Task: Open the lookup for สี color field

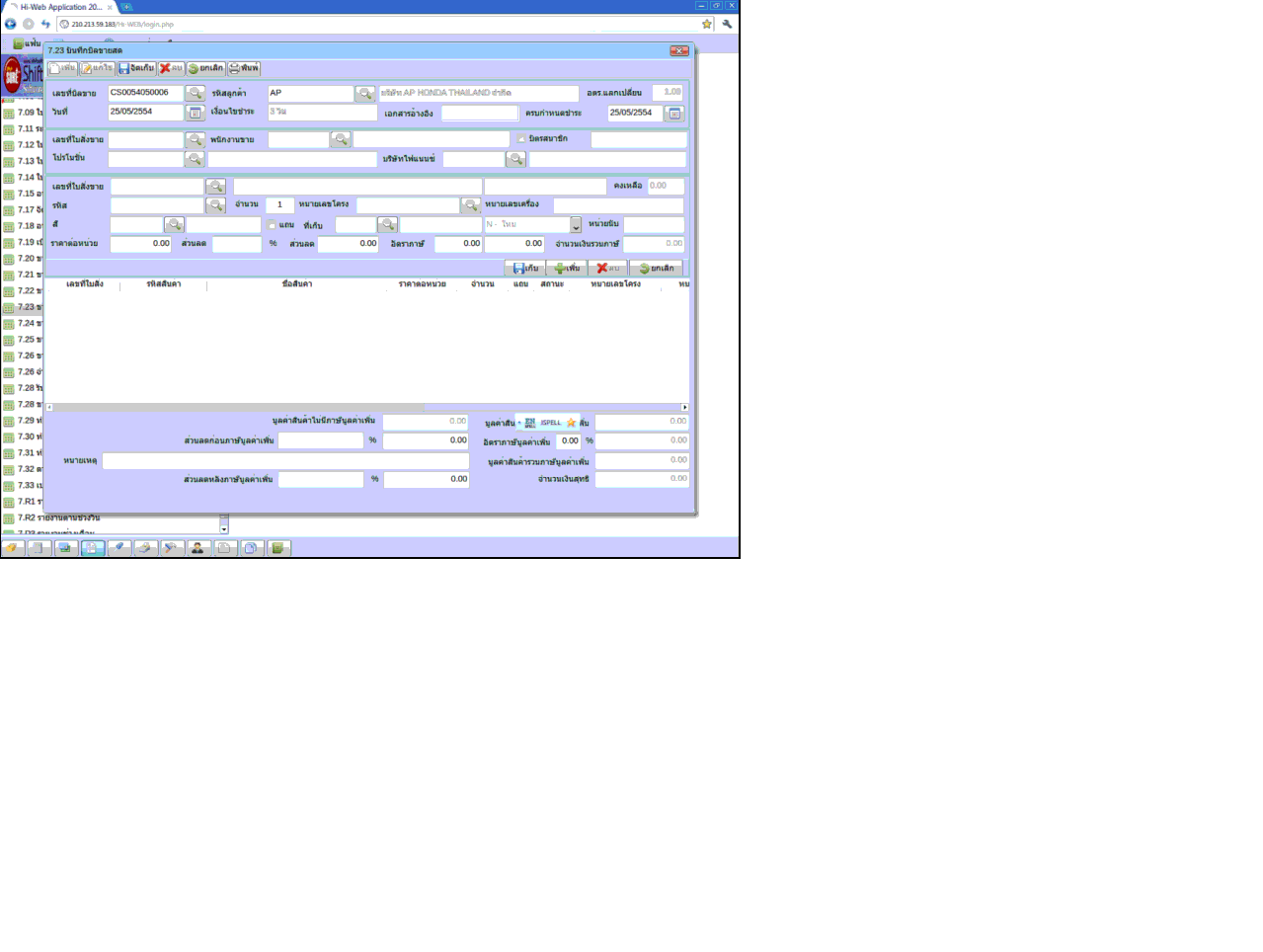Action: tap(175, 224)
